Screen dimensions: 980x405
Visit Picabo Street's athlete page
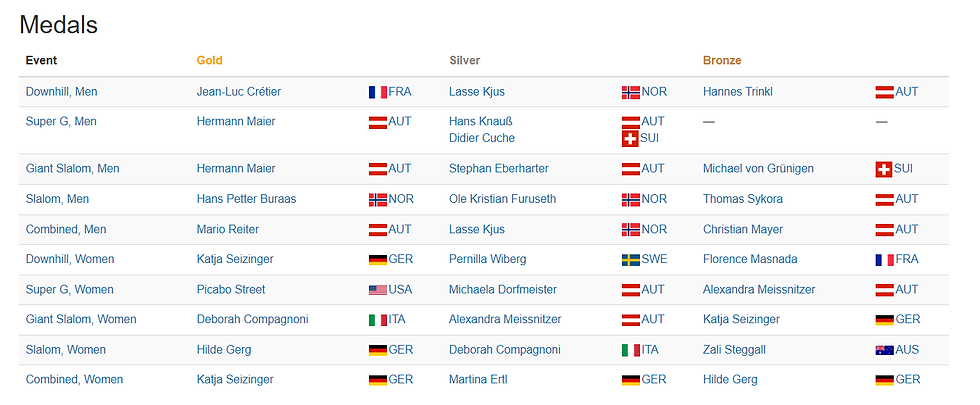click(x=231, y=290)
